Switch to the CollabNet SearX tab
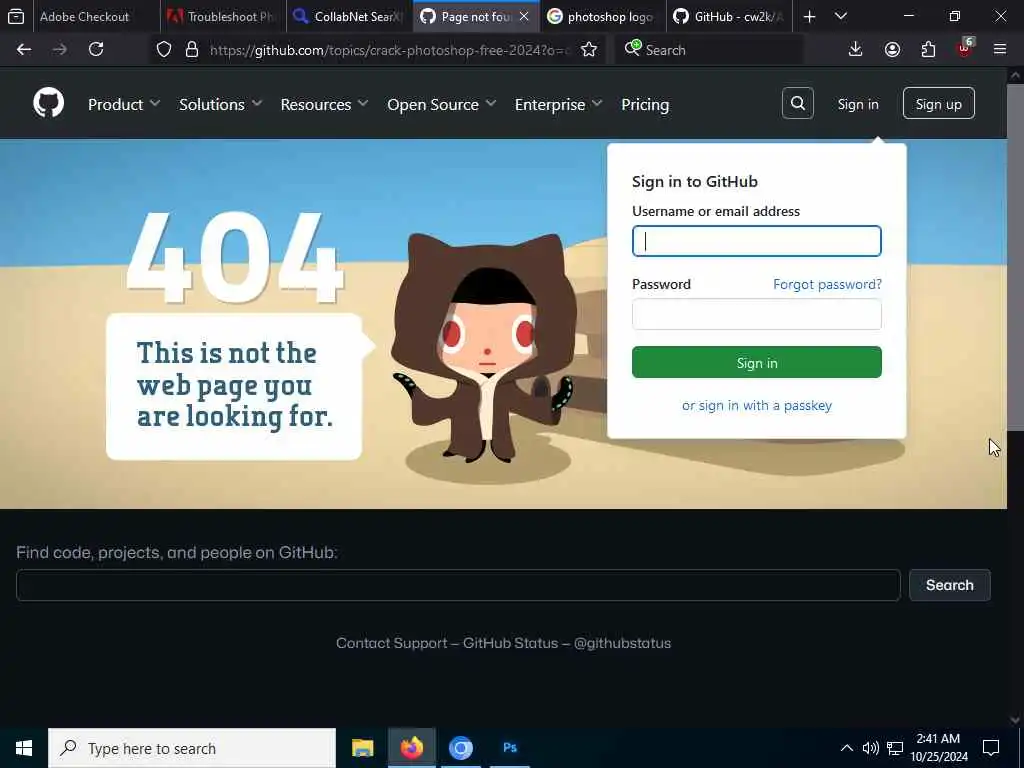 [x=349, y=16]
